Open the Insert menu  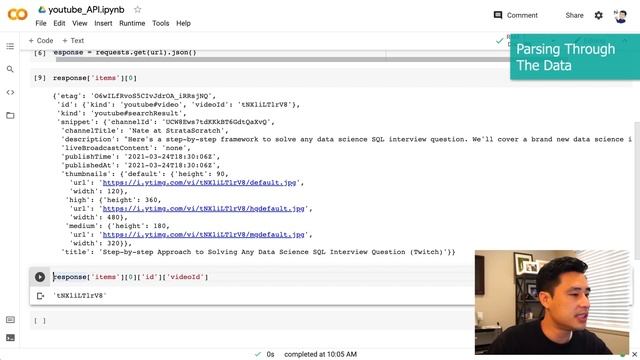(x=103, y=23)
